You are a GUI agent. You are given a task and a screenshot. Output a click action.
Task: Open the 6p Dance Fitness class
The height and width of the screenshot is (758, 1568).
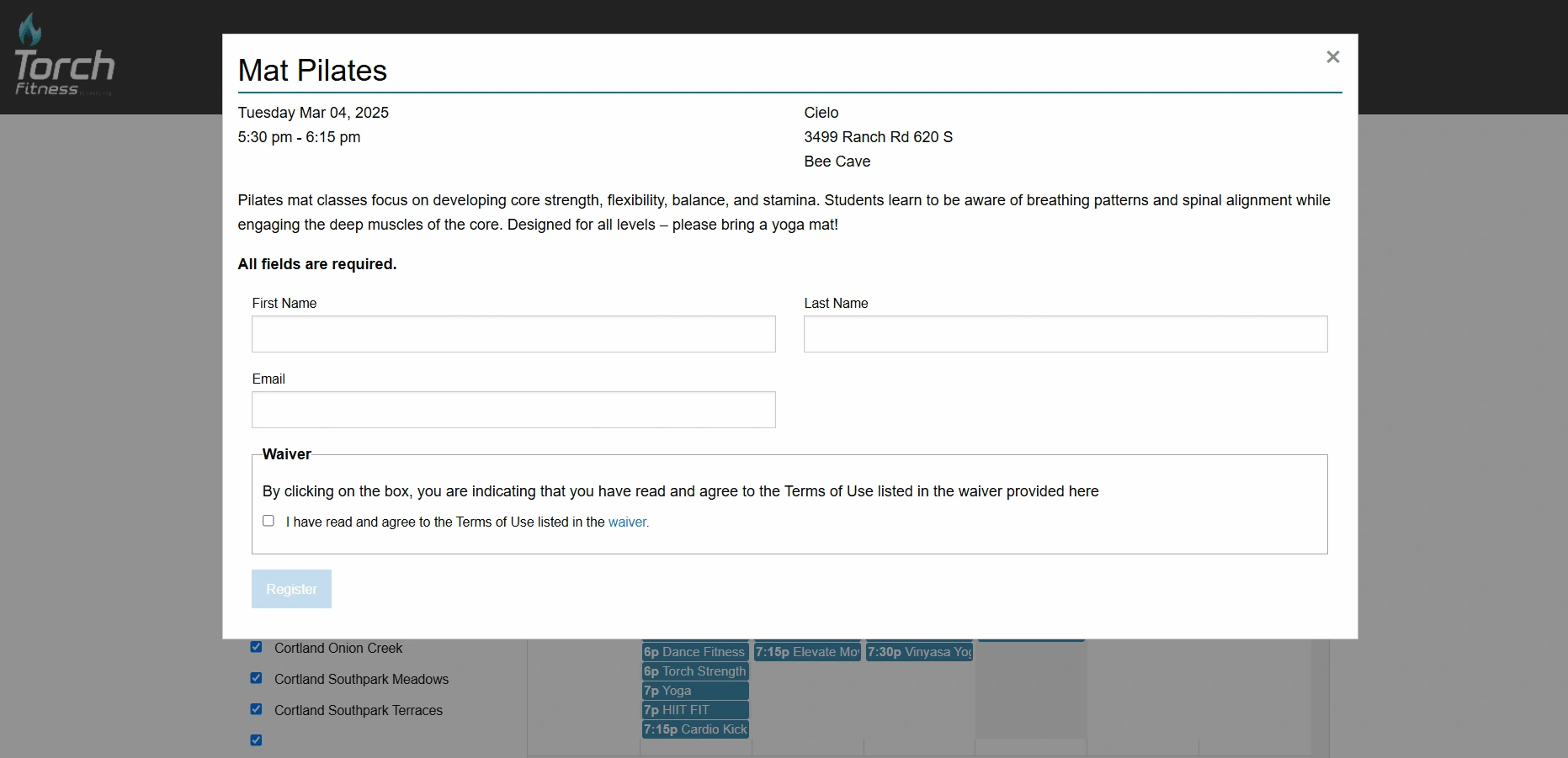click(695, 652)
